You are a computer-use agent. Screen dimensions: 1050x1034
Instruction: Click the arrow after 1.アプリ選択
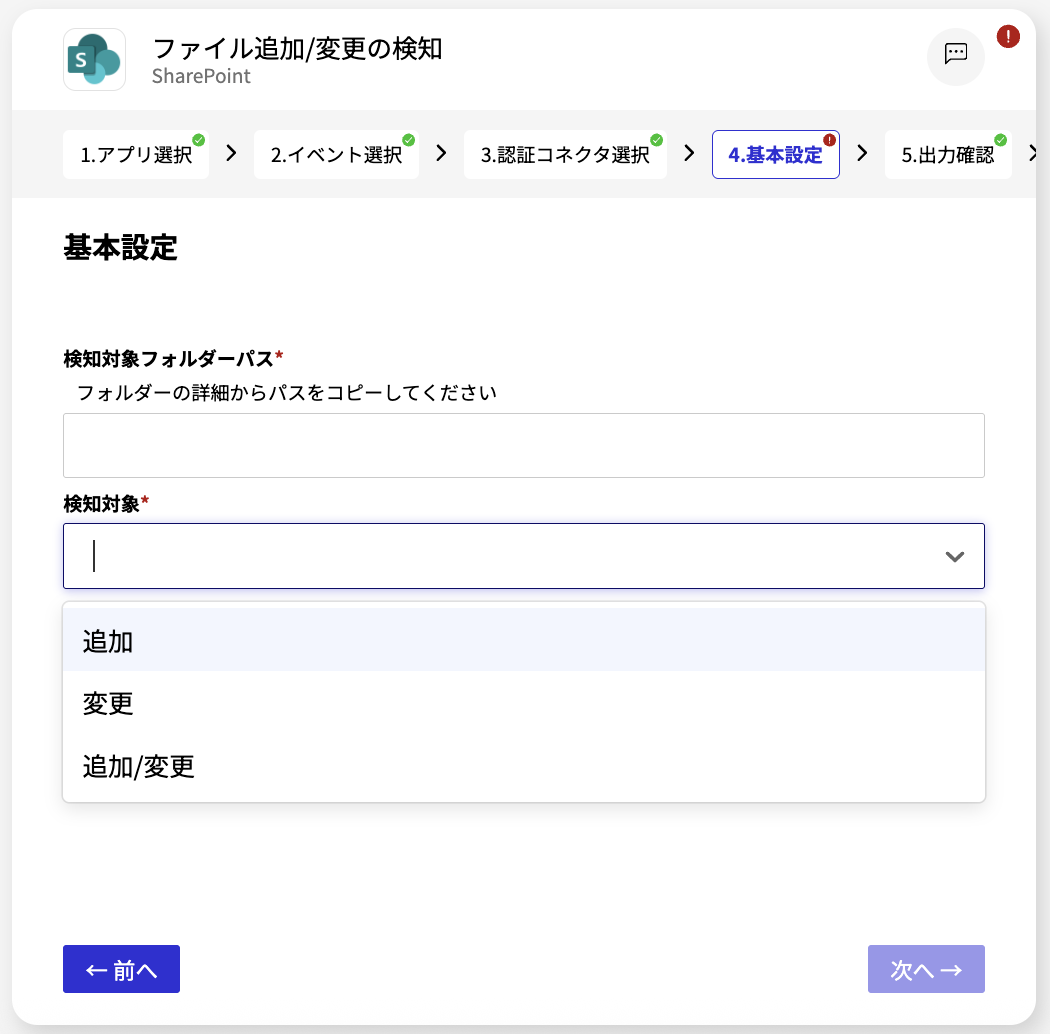[231, 153]
